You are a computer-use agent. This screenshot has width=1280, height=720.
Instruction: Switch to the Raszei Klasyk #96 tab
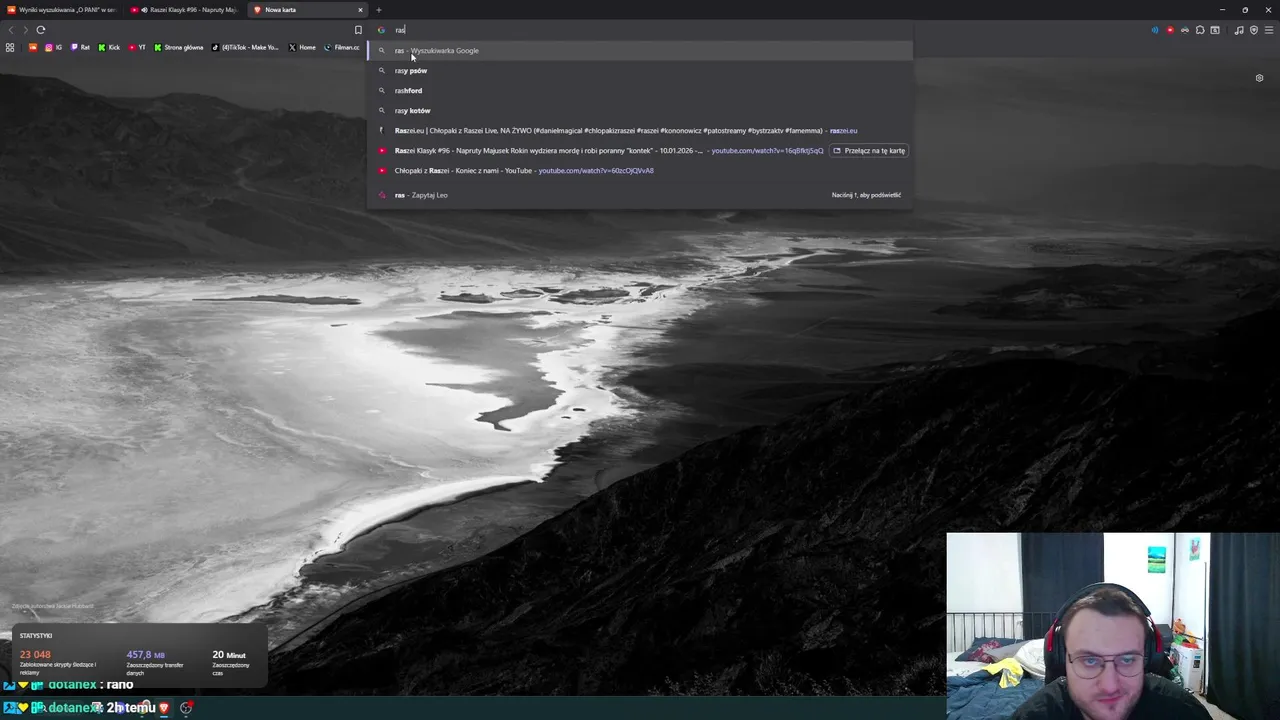pos(185,10)
